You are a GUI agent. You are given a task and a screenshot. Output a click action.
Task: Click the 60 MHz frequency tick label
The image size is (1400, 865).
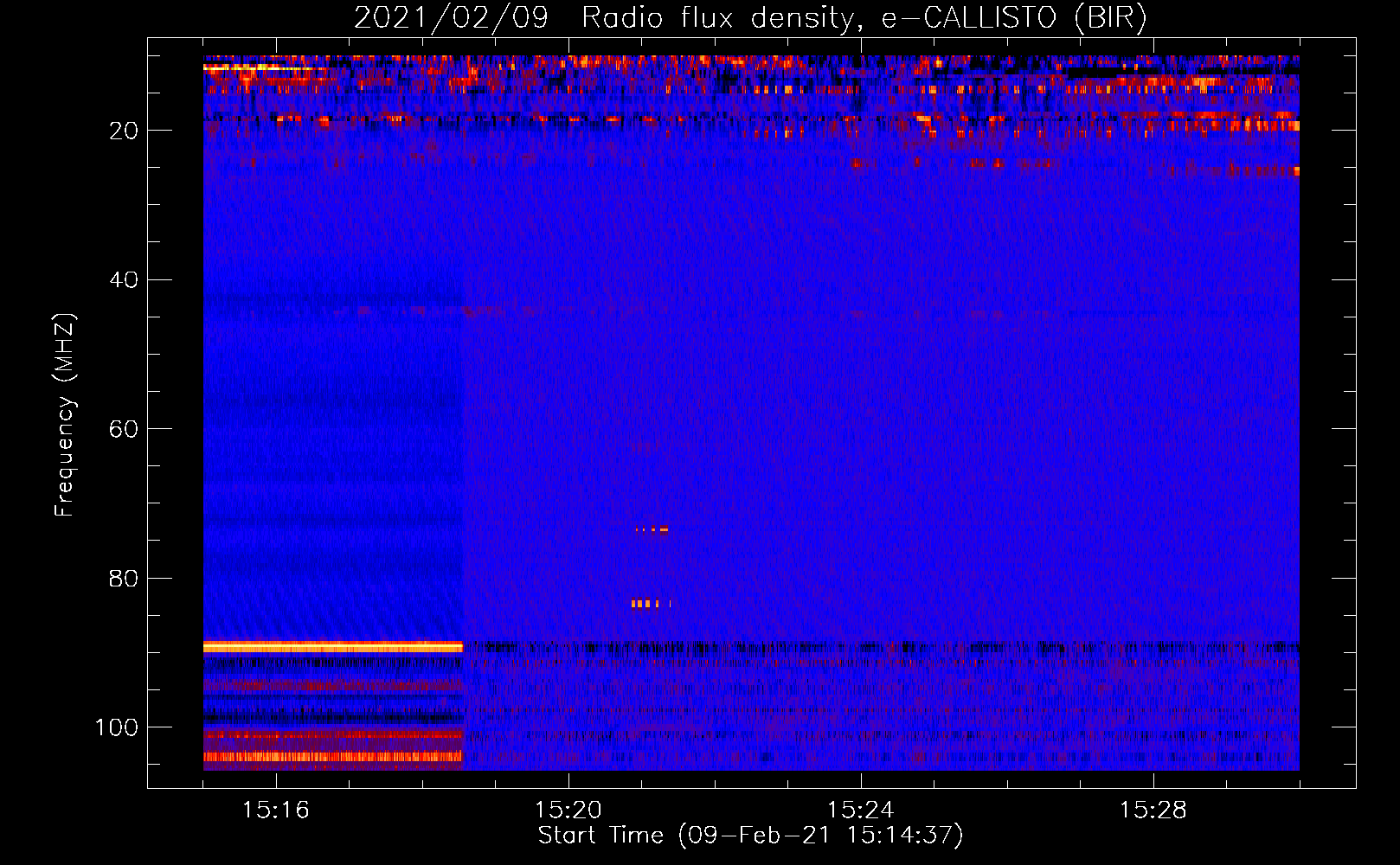point(124,429)
